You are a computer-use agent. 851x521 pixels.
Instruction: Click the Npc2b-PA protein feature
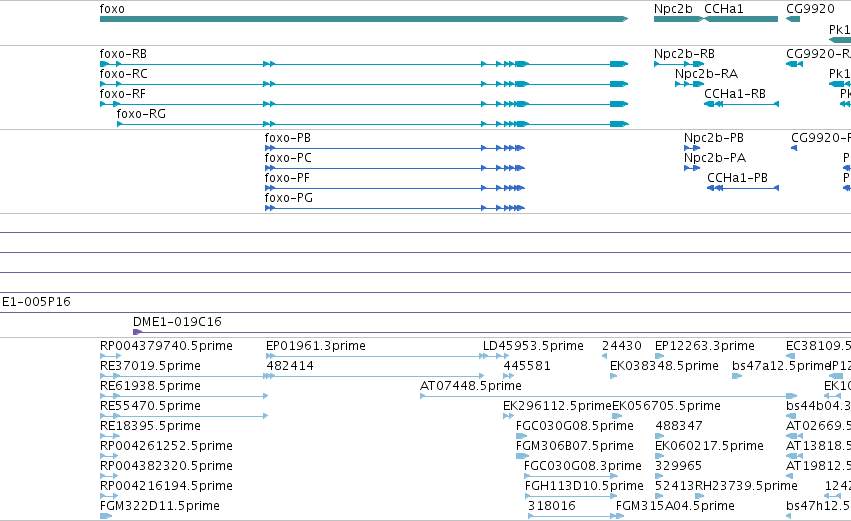tap(692, 168)
